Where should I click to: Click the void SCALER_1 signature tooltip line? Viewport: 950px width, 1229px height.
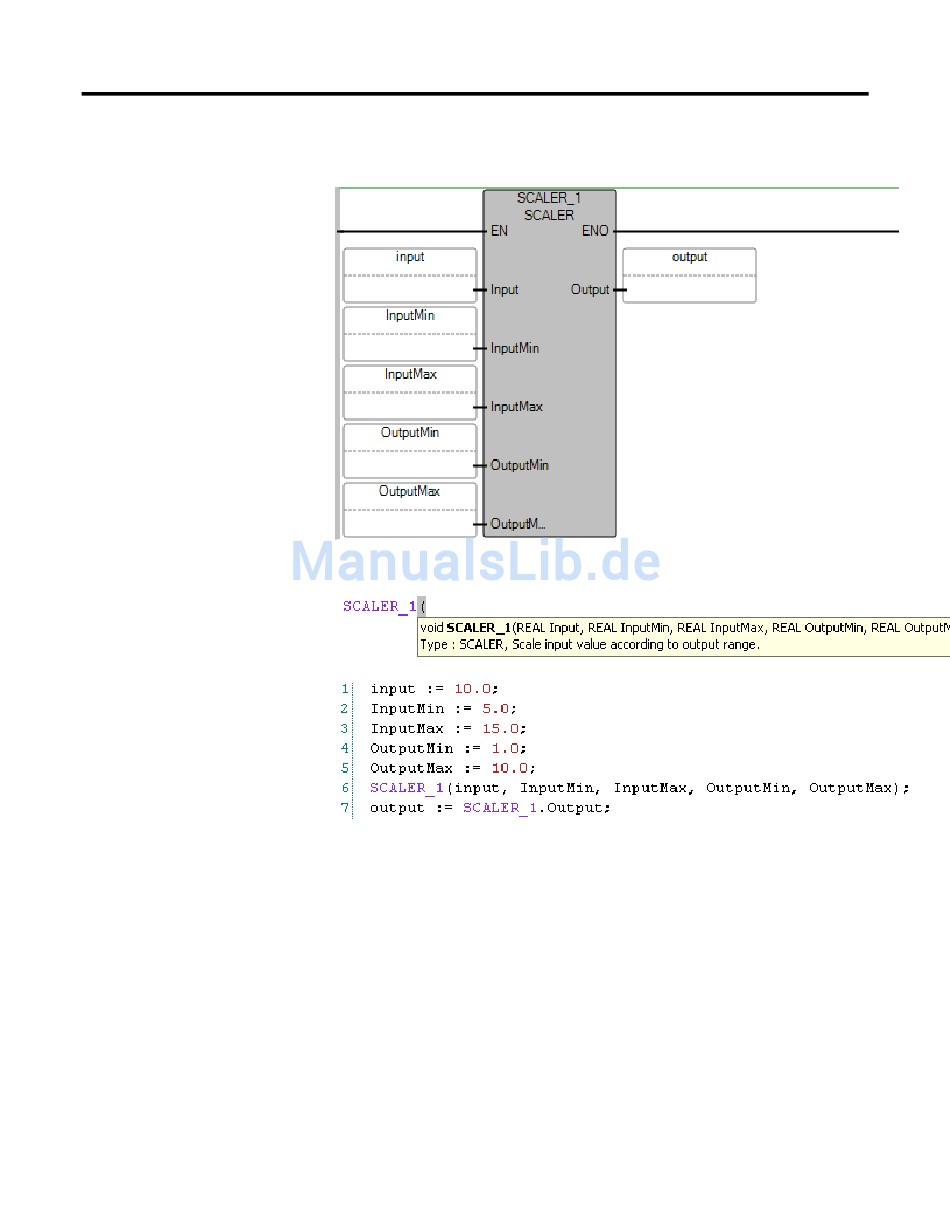(x=684, y=628)
